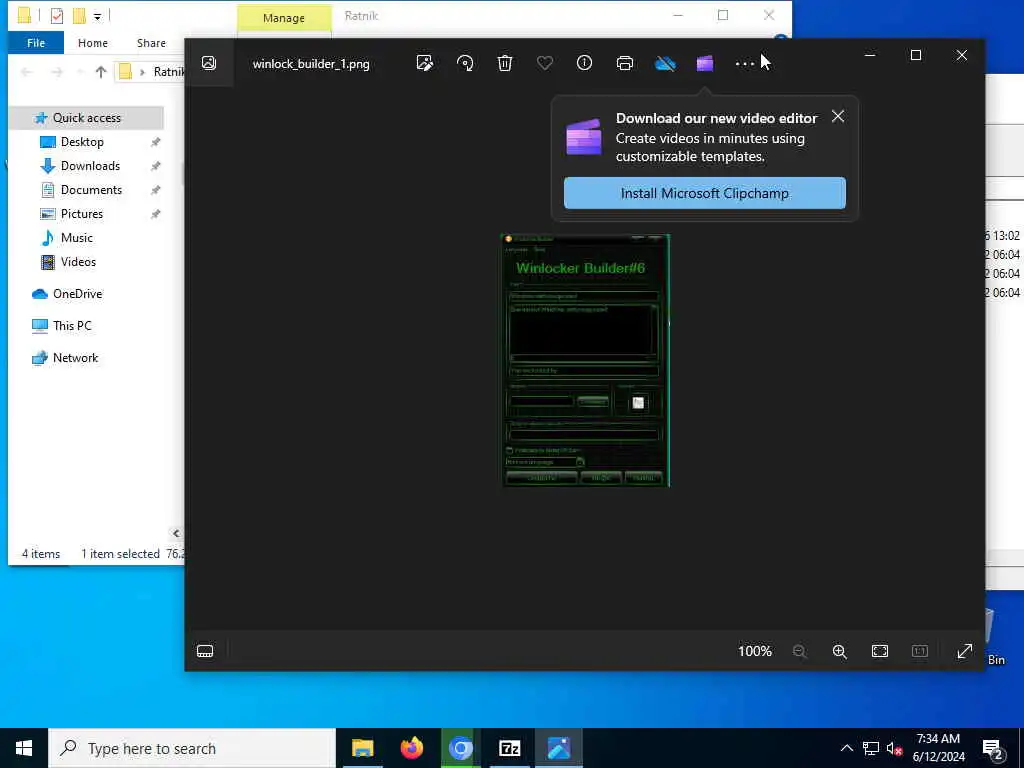Viewport: 1024px width, 768px height.
Task: Open the notification center
Action: pos(992,748)
